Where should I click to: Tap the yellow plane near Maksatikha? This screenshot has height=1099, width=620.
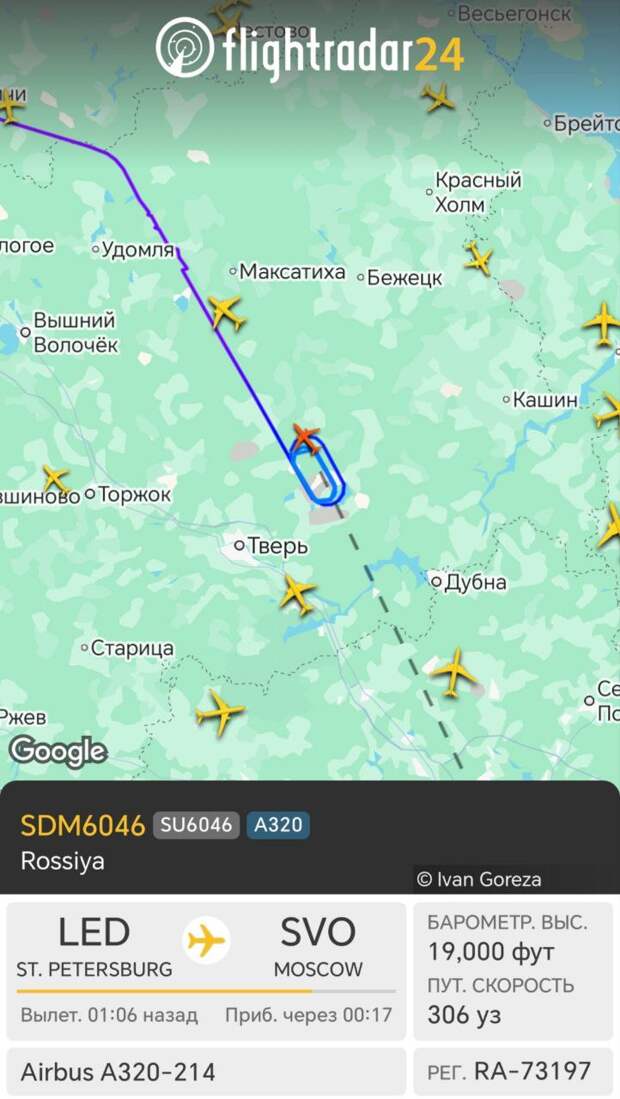point(226,313)
